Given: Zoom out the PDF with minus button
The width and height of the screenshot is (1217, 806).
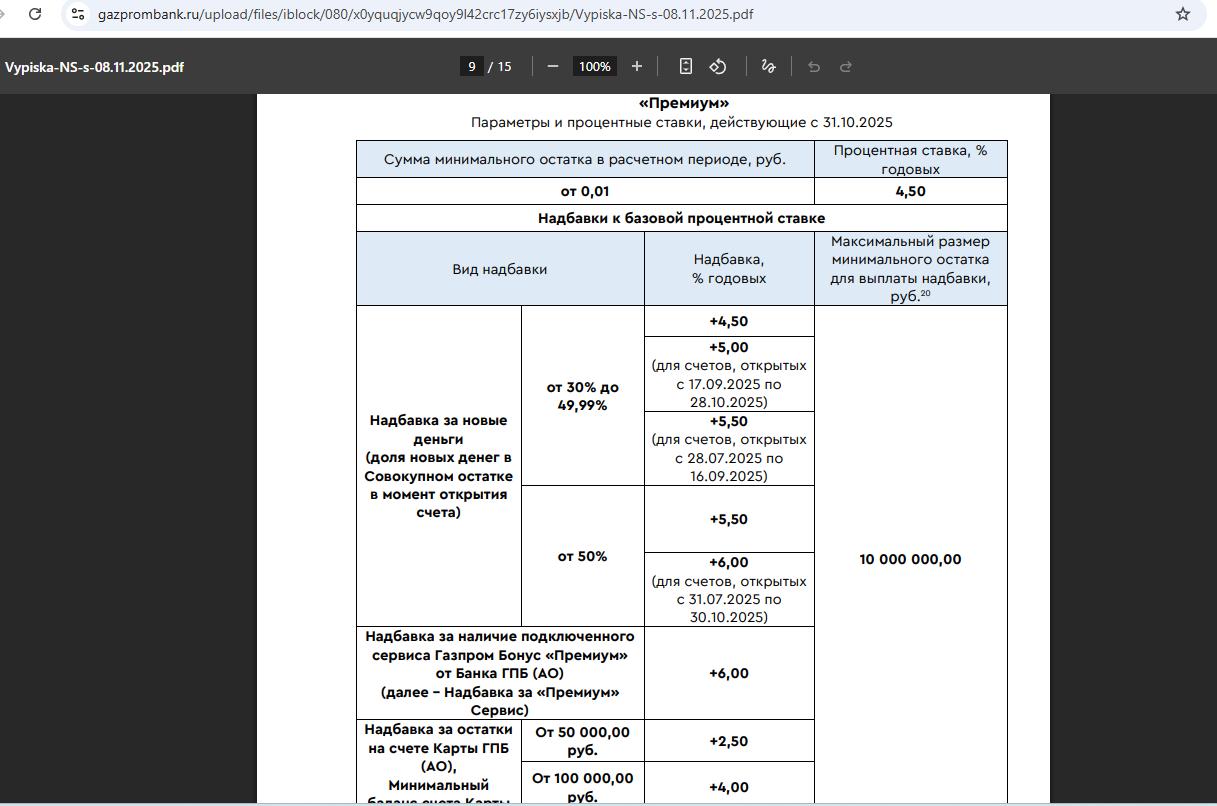Looking at the screenshot, I should click(x=553, y=67).
